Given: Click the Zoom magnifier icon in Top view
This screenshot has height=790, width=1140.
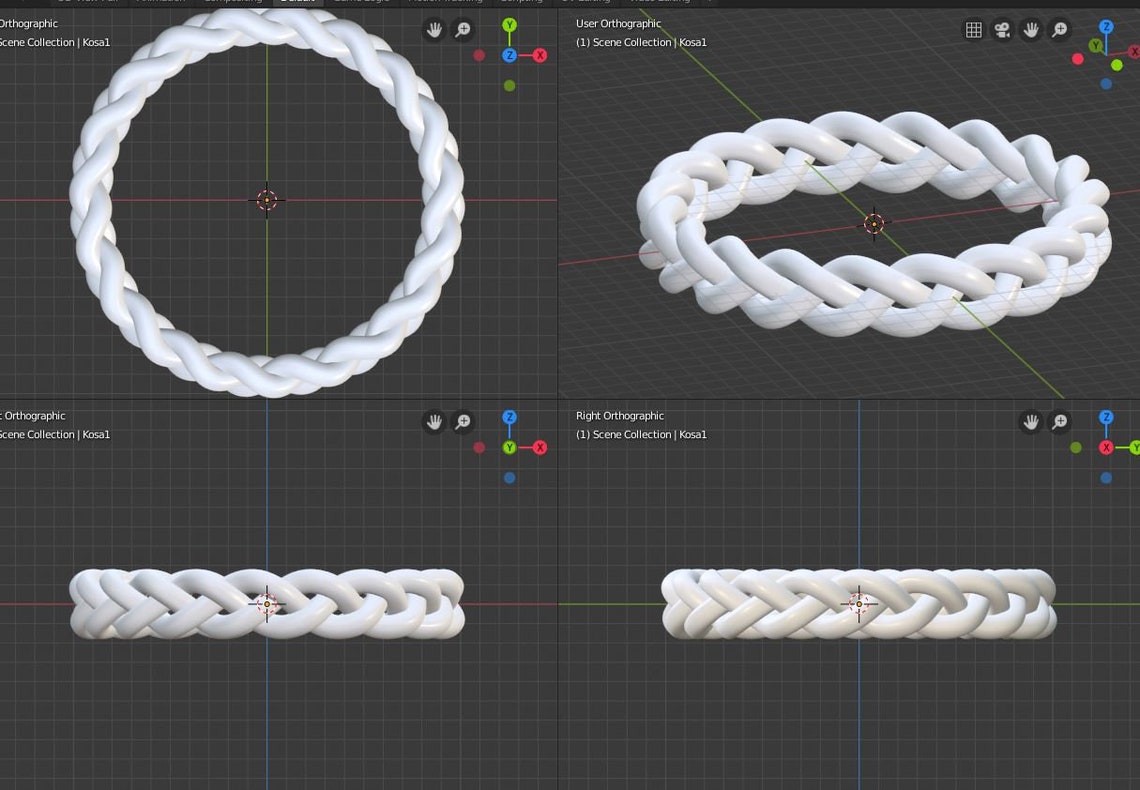Looking at the screenshot, I should pos(462,29).
